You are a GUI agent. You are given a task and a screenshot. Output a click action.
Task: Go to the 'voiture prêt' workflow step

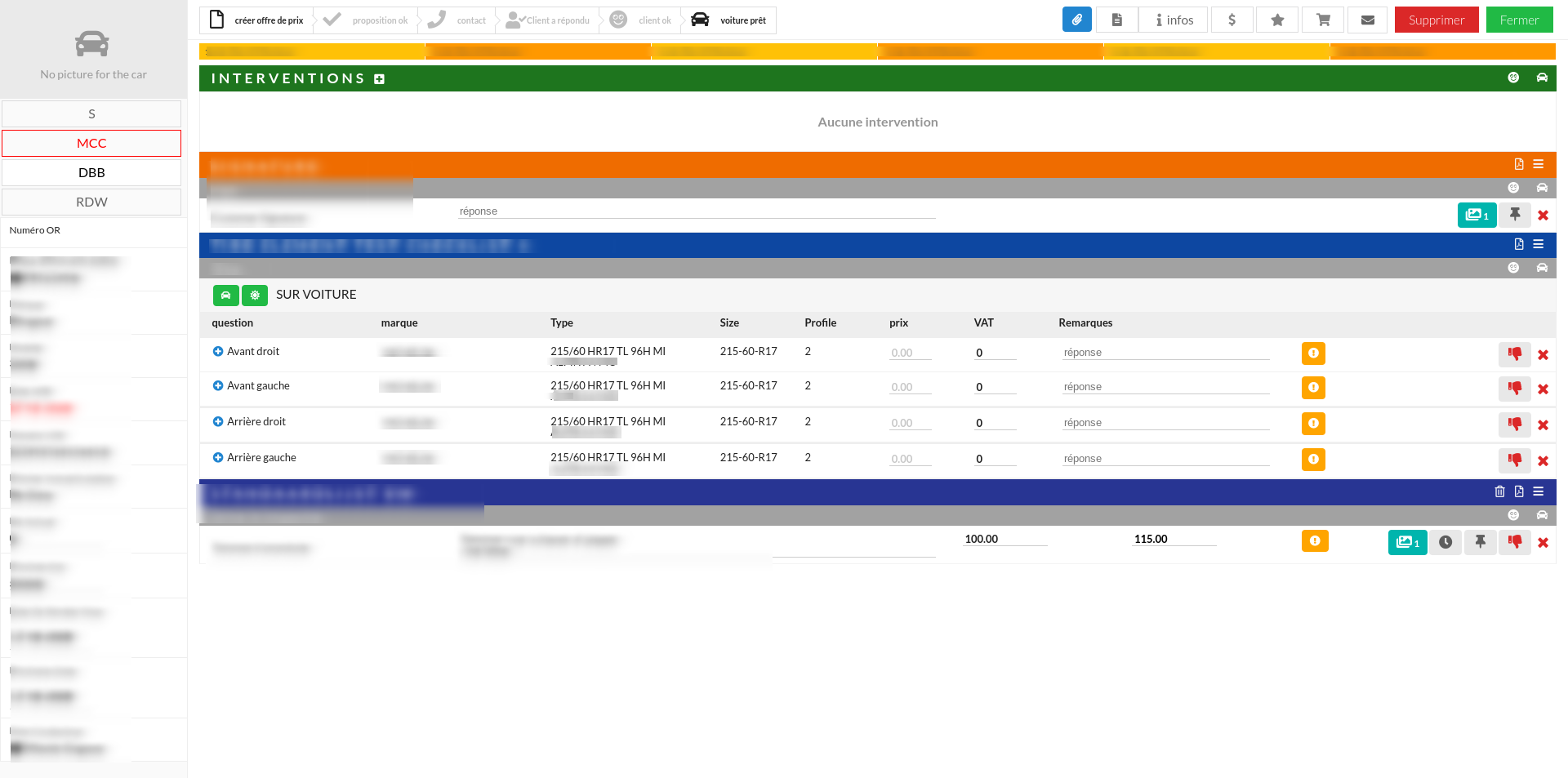[729, 20]
